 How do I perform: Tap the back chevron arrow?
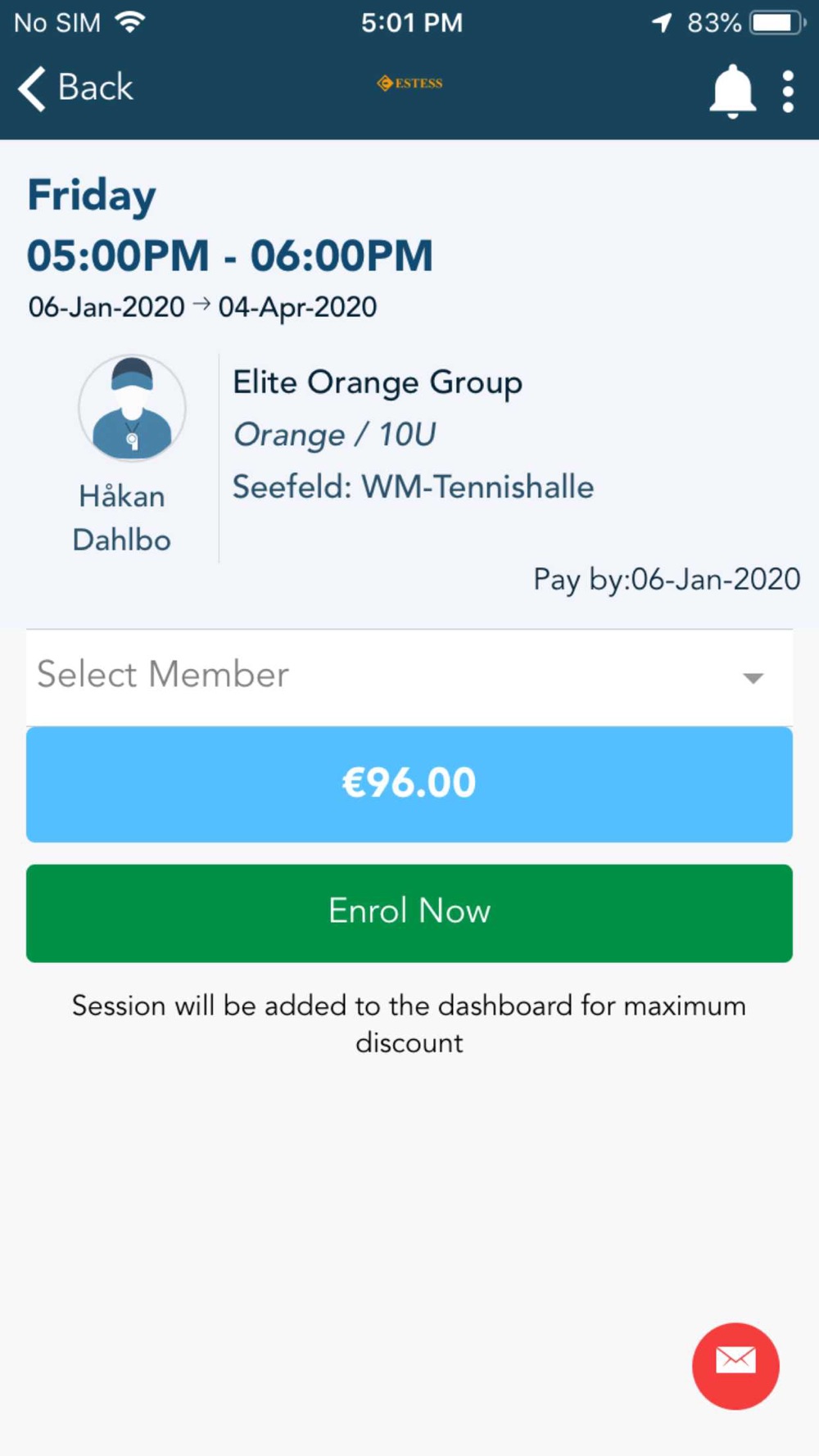[32, 88]
